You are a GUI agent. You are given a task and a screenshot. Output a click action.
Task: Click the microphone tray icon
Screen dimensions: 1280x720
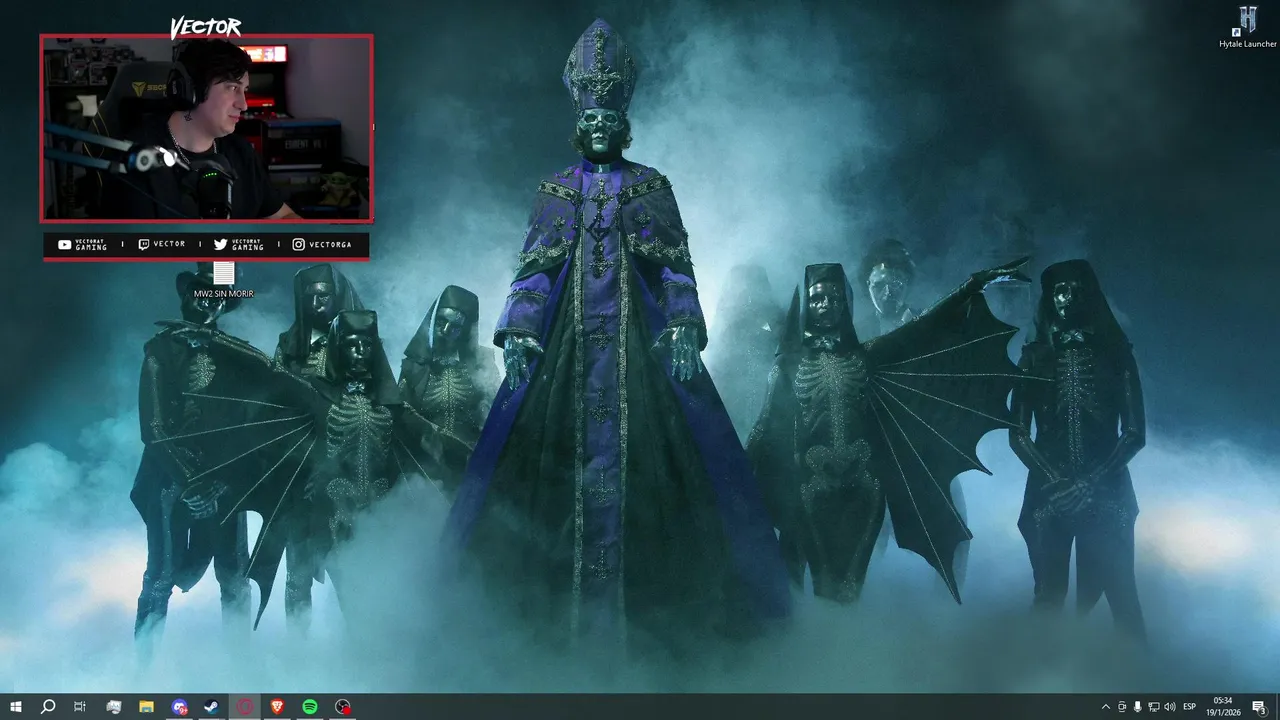tap(1137, 707)
